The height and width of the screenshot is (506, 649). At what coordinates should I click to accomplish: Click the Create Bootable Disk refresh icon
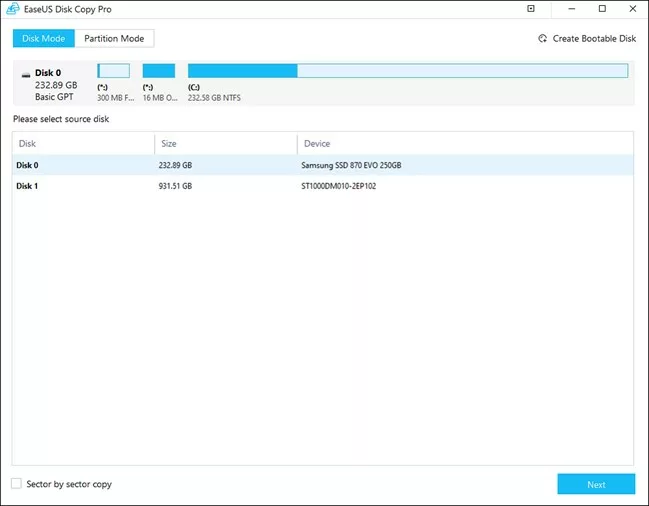click(x=542, y=38)
